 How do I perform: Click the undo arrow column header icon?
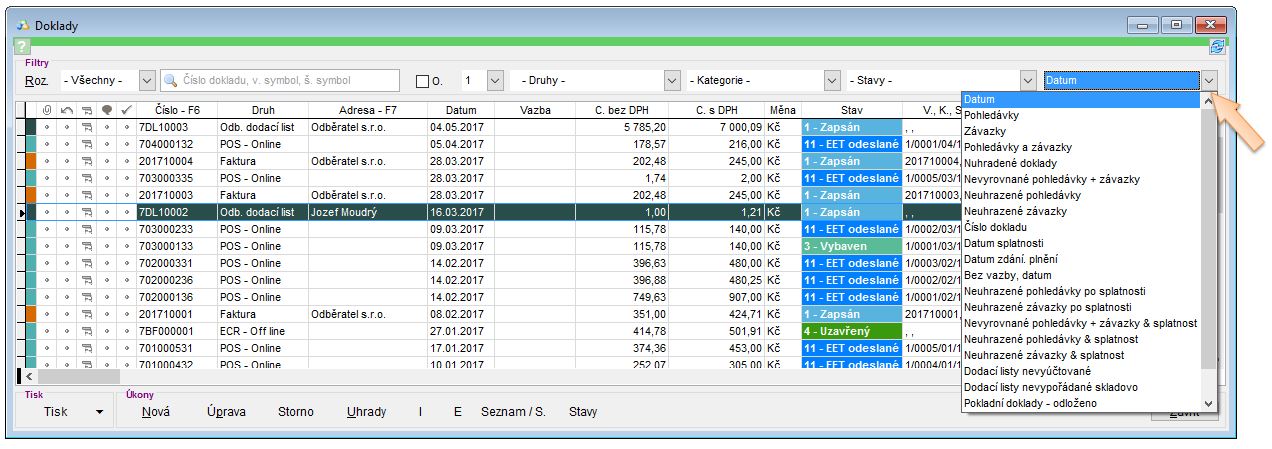tap(66, 110)
